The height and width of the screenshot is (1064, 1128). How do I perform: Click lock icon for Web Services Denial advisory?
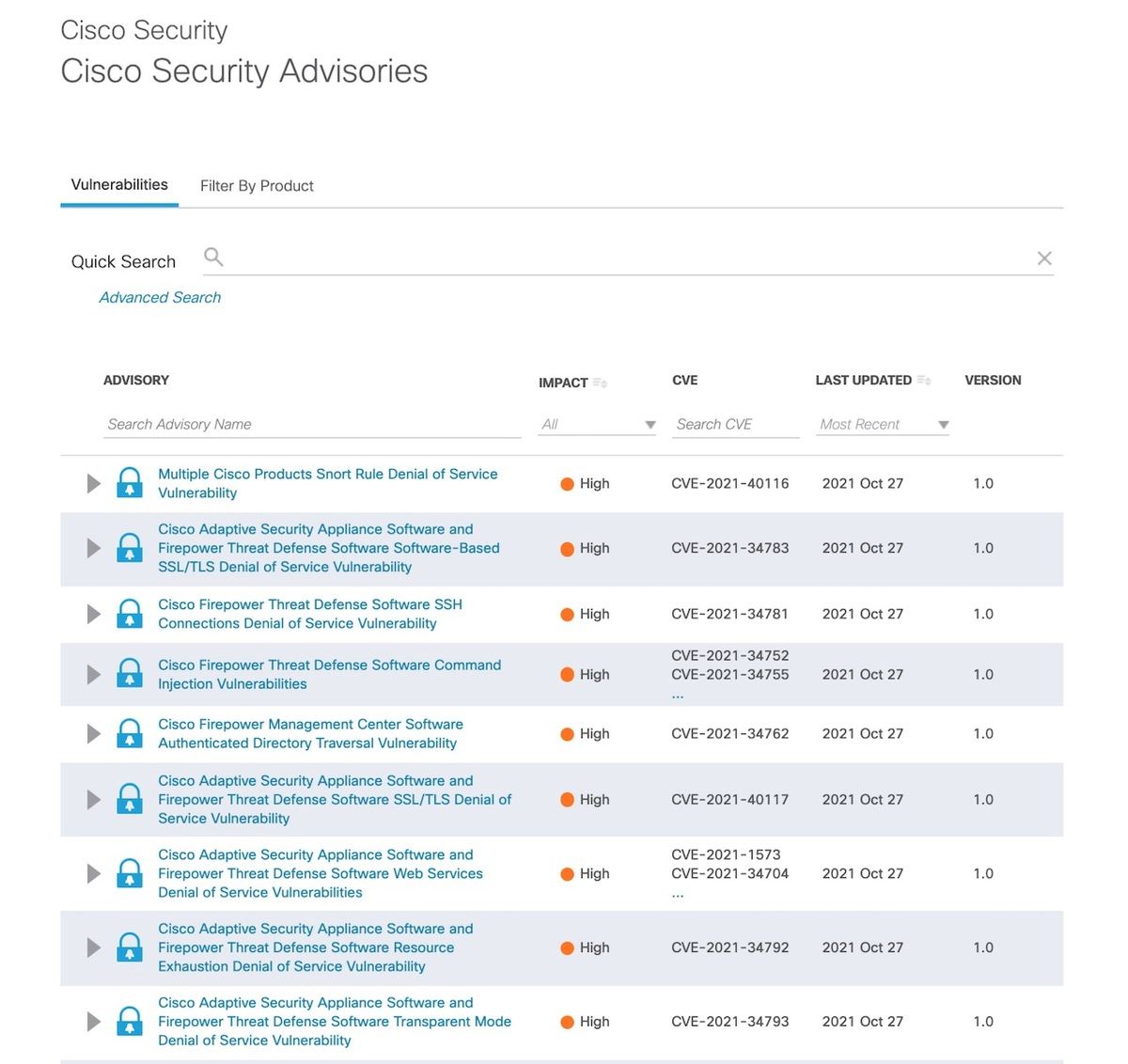click(130, 873)
